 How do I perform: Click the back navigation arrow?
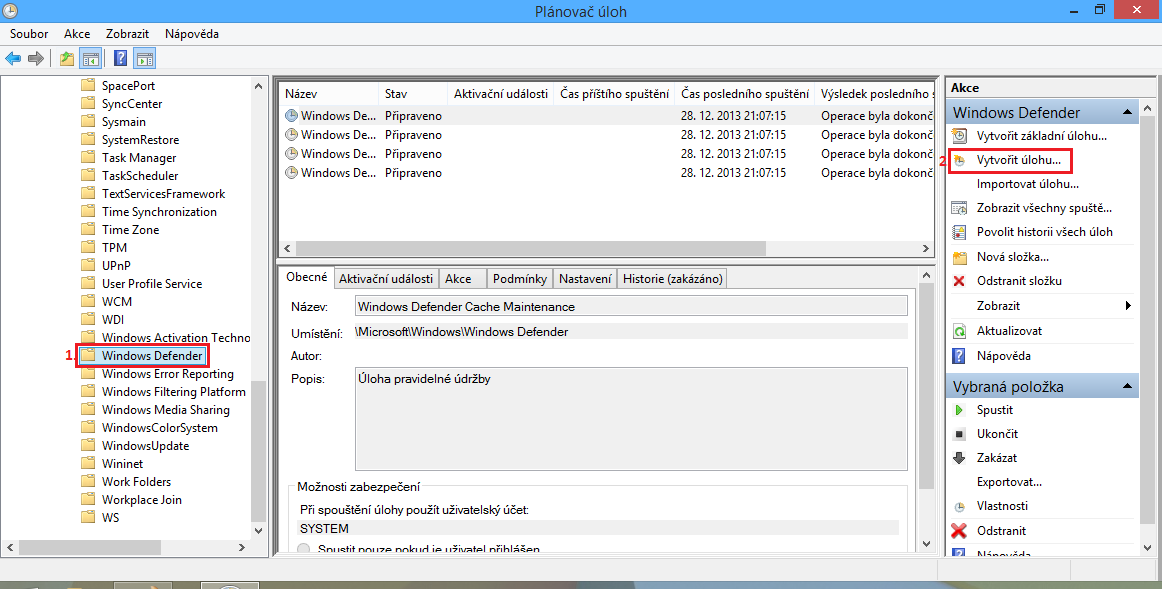click(x=12, y=57)
